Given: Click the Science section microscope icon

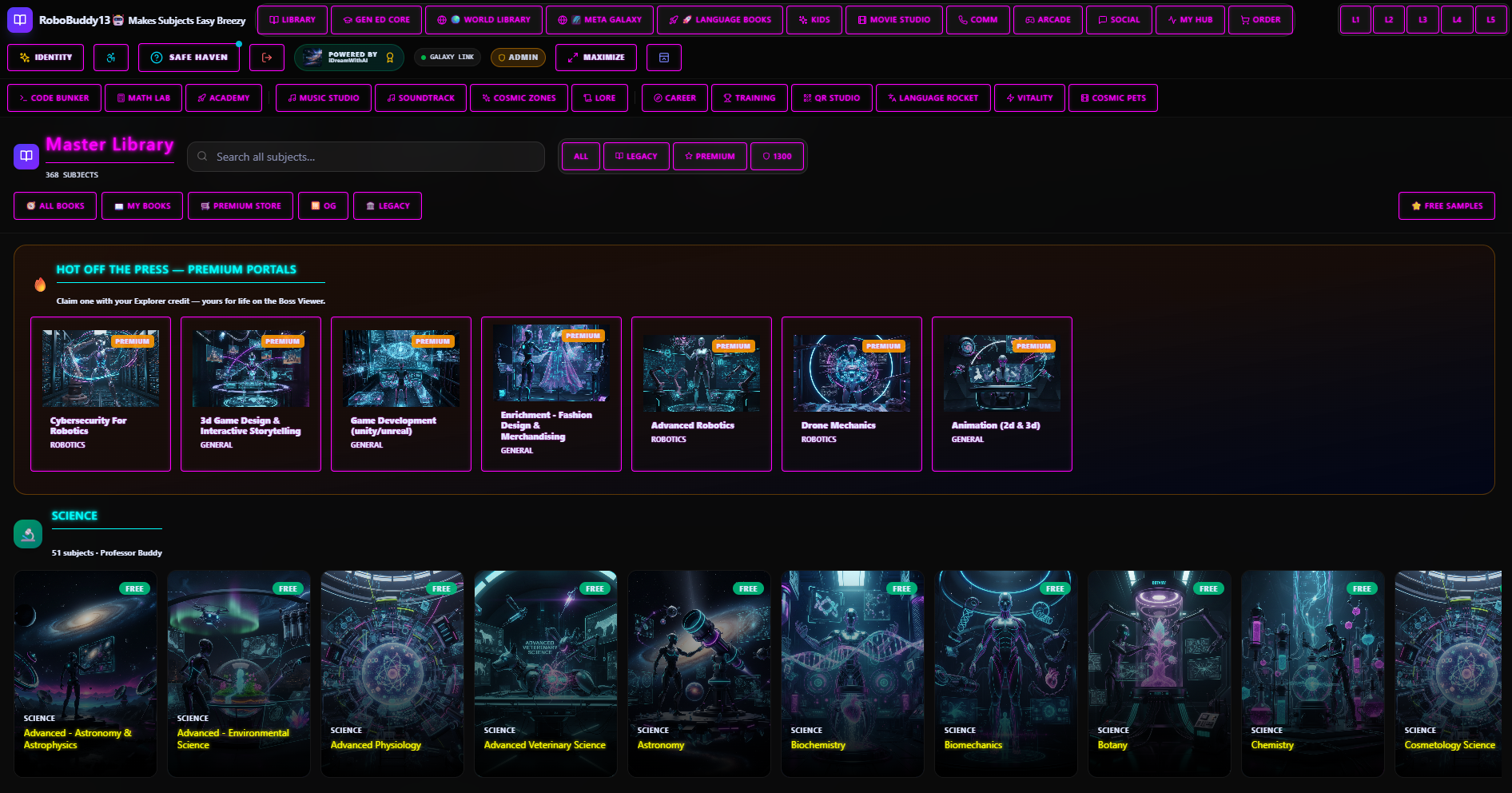Looking at the screenshot, I should pos(28,534).
